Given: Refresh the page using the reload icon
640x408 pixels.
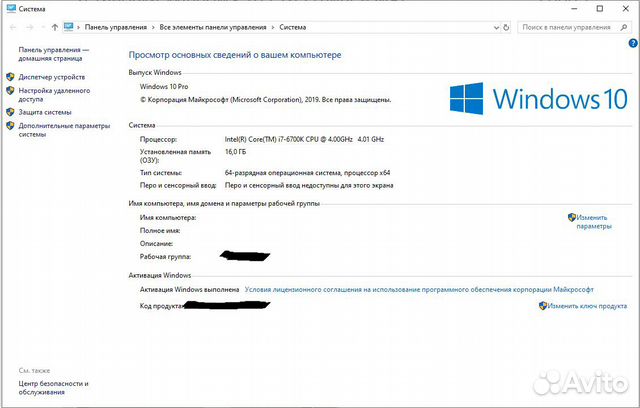Looking at the screenshot, I should click(x=506, y=27).
